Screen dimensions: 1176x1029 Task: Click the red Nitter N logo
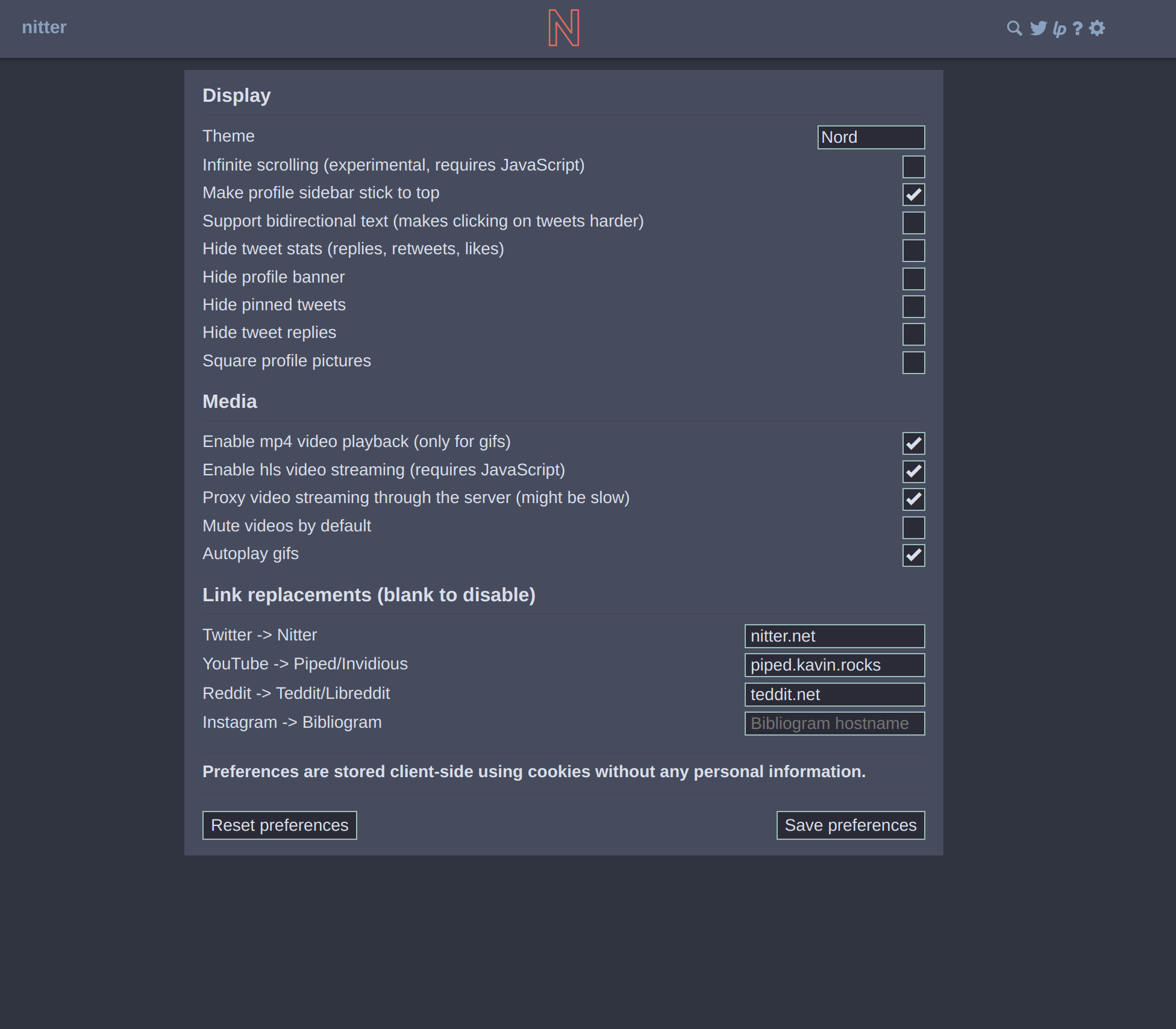(564, 28)
